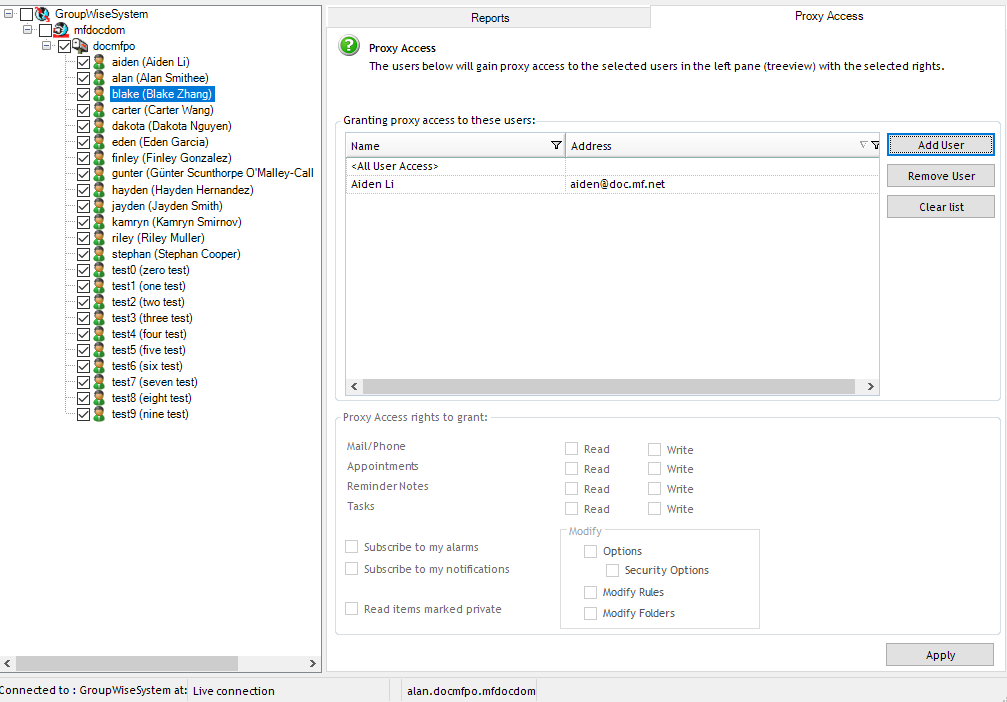Click the sort arrow in the Address column header
Image resolution: width=1007 pixels, height=702 pixels.
click(863, 145)
